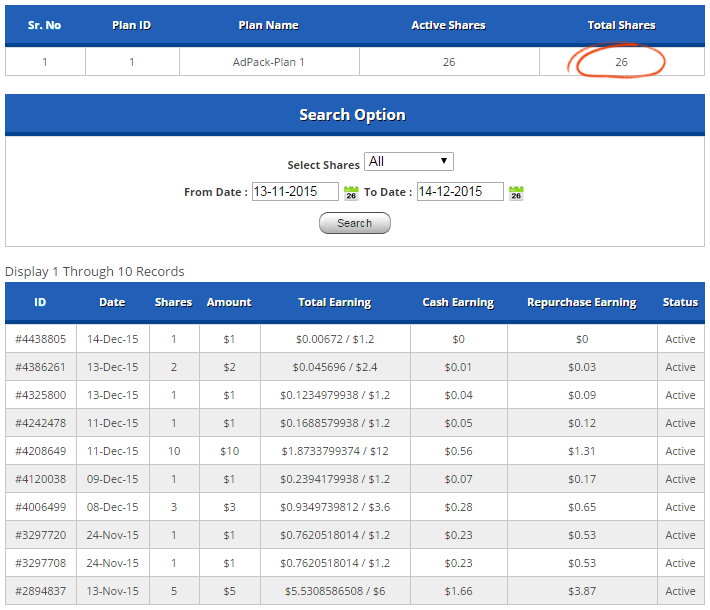Image resolution: width=710 pixels, height=610 pixels.
Task: Select record ID #4325800
Action: click(41, 395)
